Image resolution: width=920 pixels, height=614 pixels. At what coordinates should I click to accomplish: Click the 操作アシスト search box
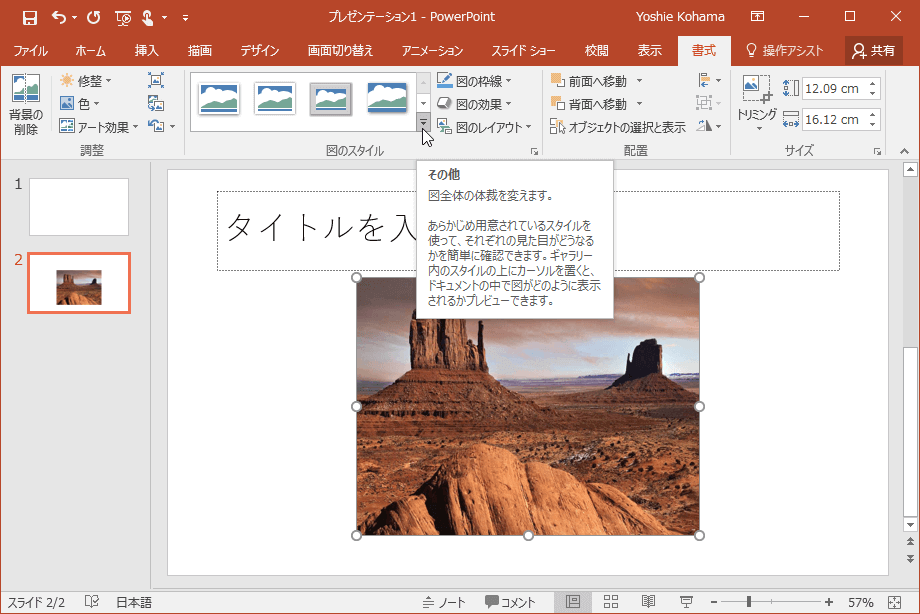[784, 51]
